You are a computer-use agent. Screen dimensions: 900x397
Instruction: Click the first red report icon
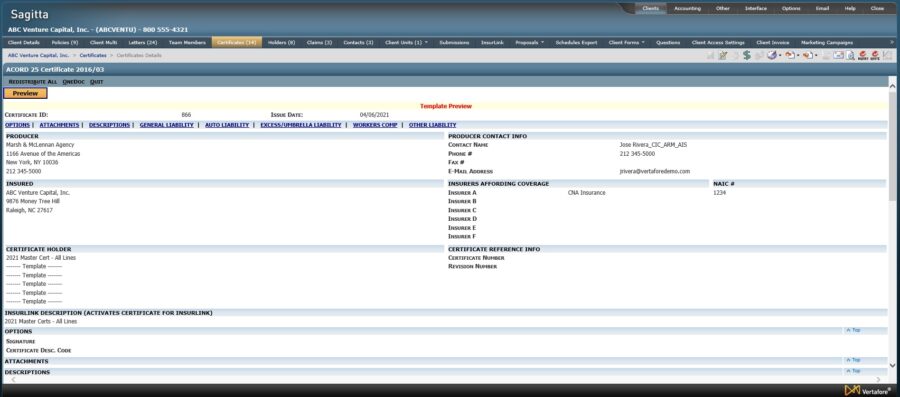coord(863,55)
